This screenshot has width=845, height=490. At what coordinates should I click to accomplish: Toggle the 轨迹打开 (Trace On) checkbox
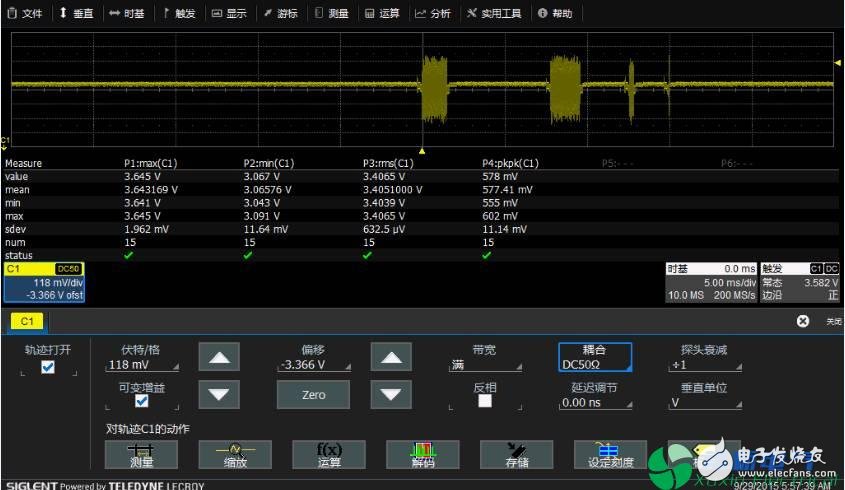pos(48,367)
